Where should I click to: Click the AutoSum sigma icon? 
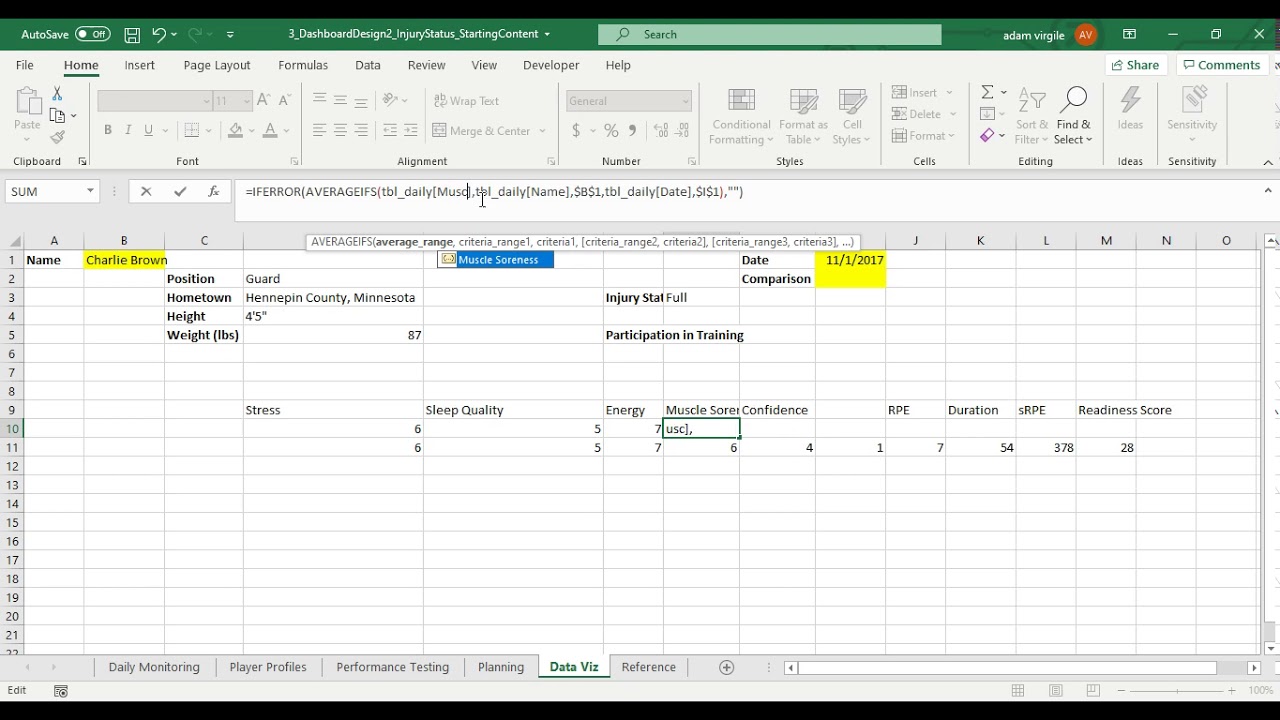click(987, 92)
